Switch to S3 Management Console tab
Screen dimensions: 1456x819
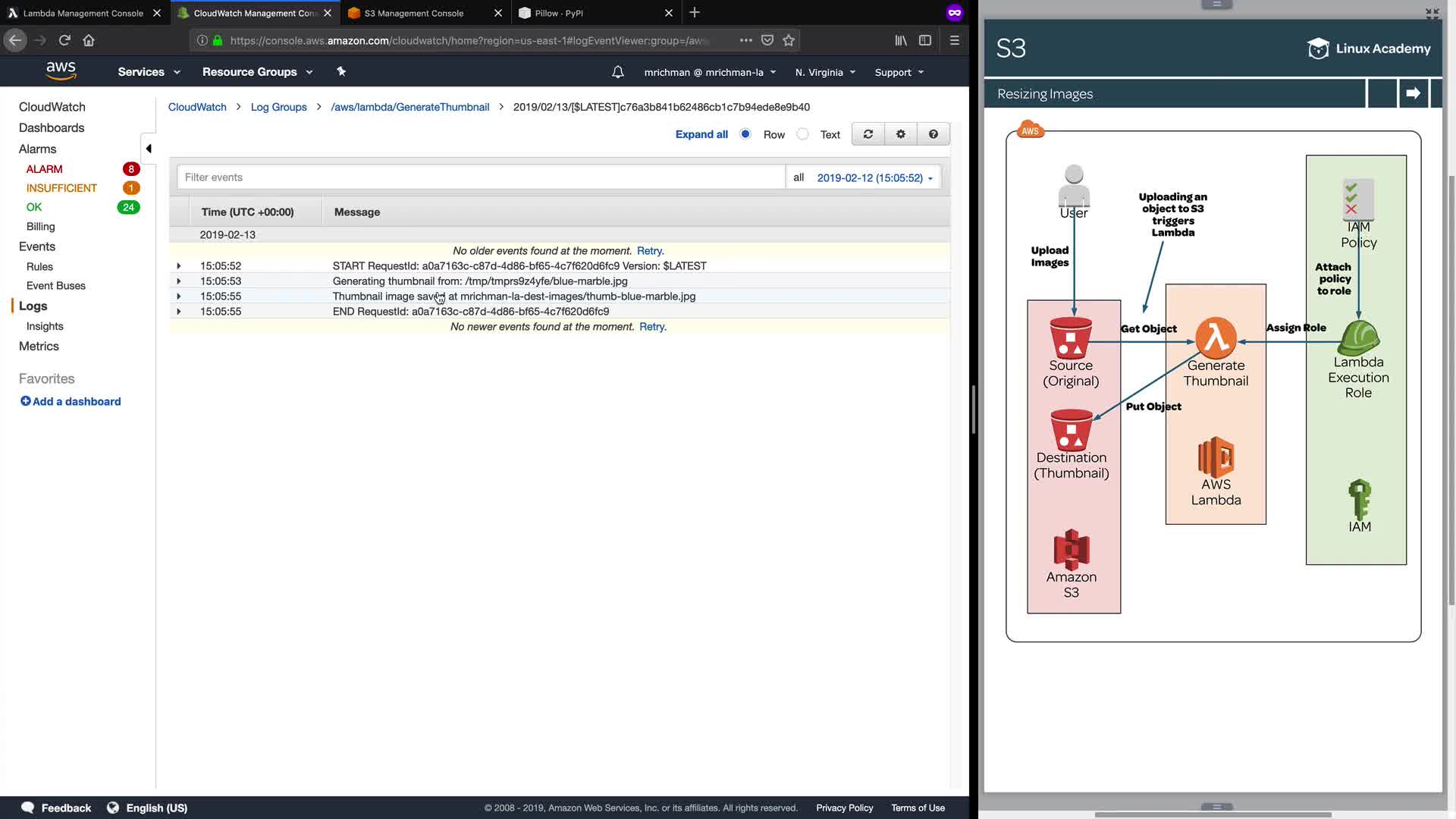pyautogui.click(x=414, y=13)
